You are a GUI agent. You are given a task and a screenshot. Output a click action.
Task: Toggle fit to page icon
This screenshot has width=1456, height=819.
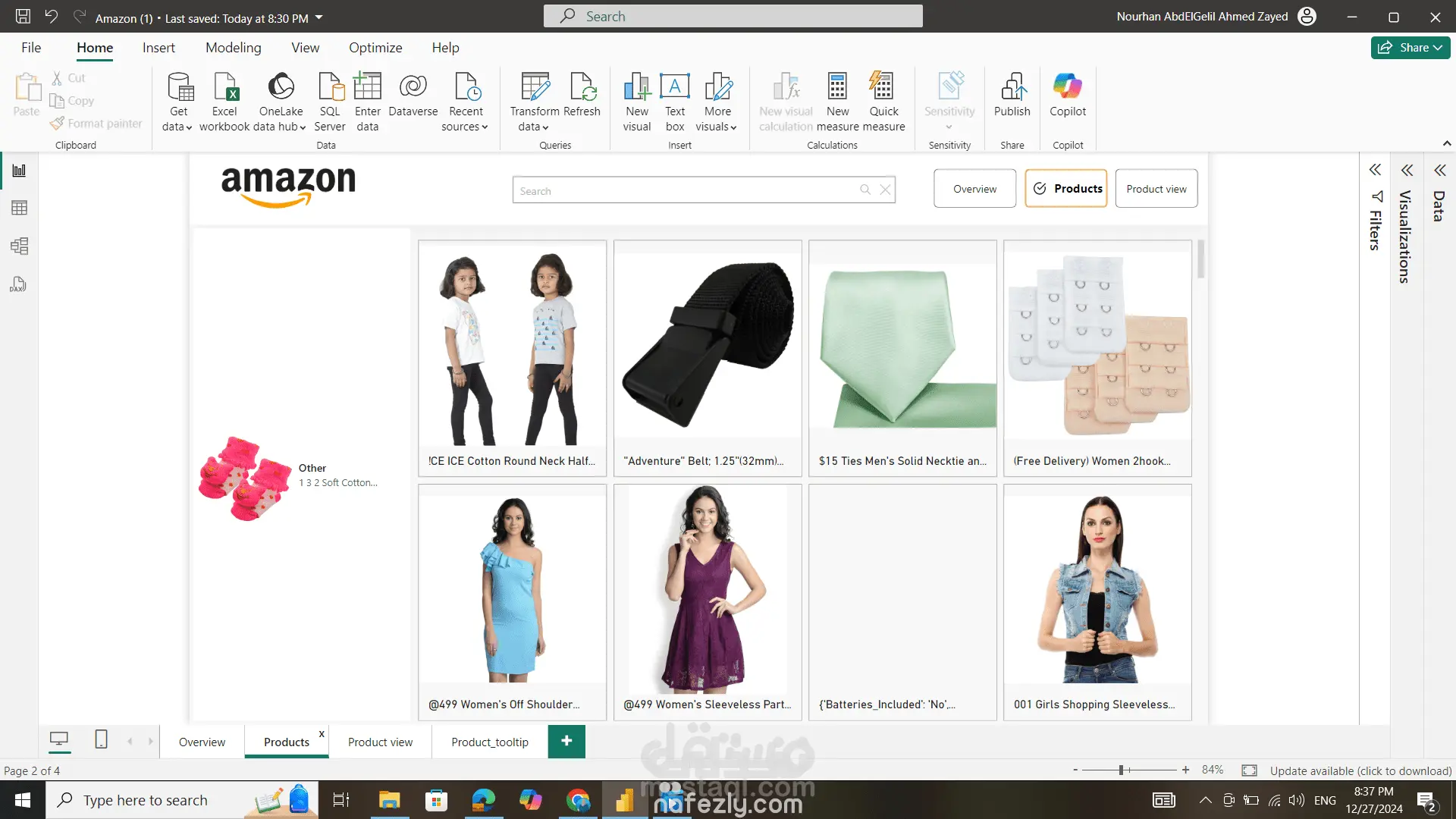pos(1249,770)
